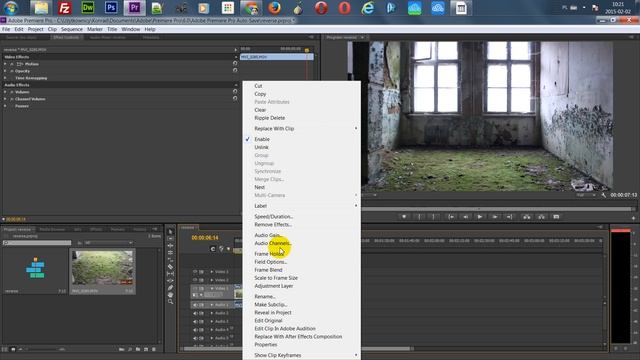Expand the Opacity effect properties

(x=5, y=71)
